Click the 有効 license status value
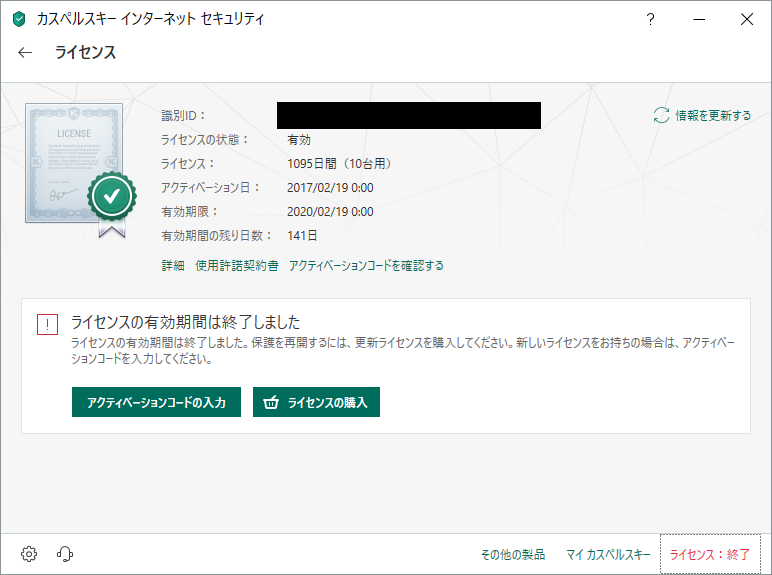 pyautogui.click(x=299, y=140)
